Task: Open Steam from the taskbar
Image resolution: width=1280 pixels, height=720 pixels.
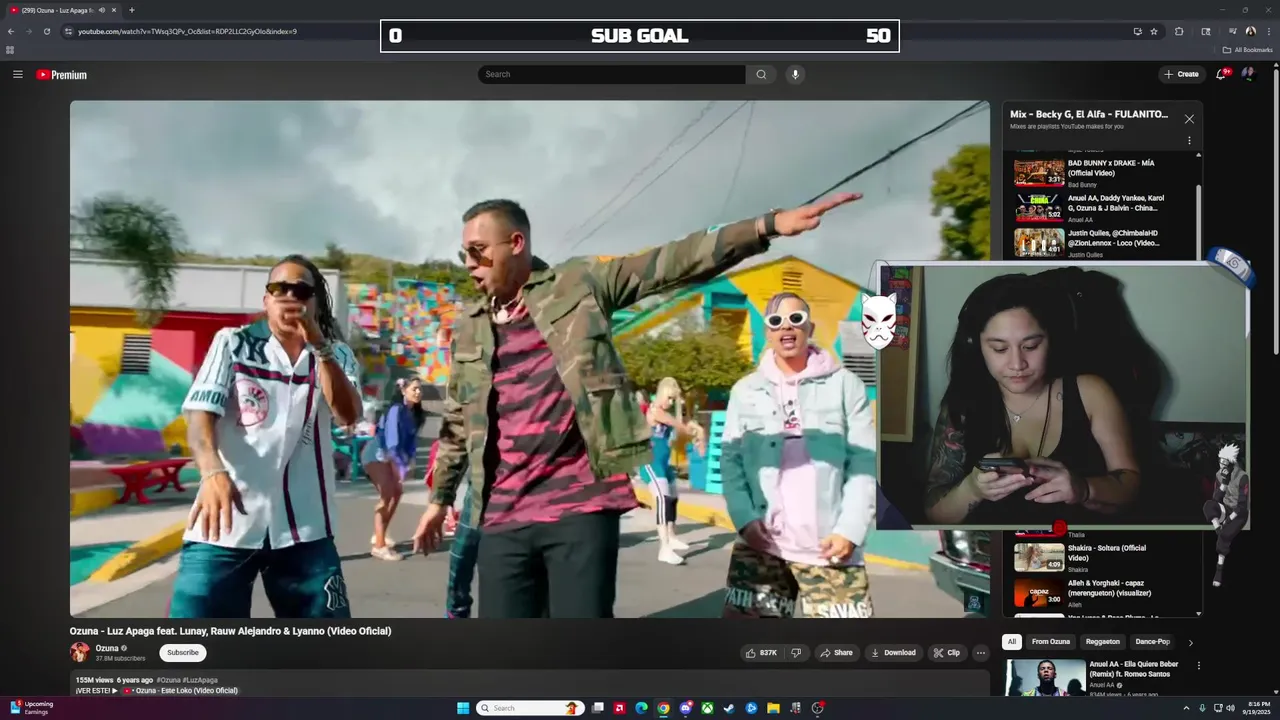Action: click(729, 708)
